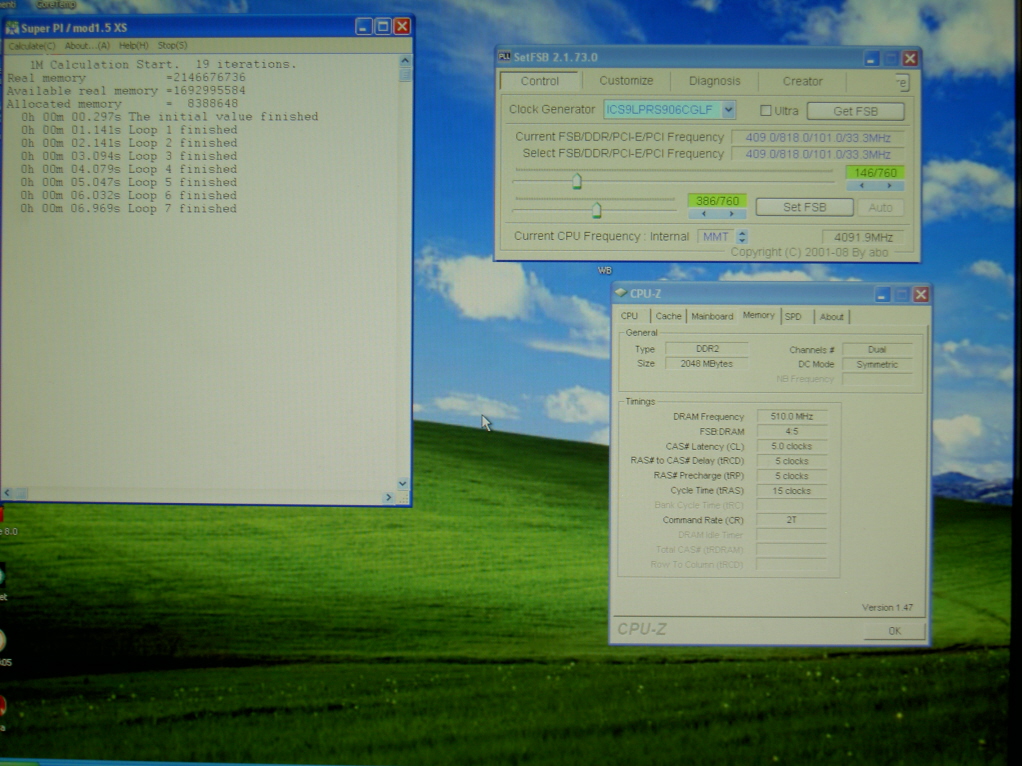This screenshot has height=766, width=1022.
Task: Open the About...(A) menu in Super PI
Action: pos(87,46)
